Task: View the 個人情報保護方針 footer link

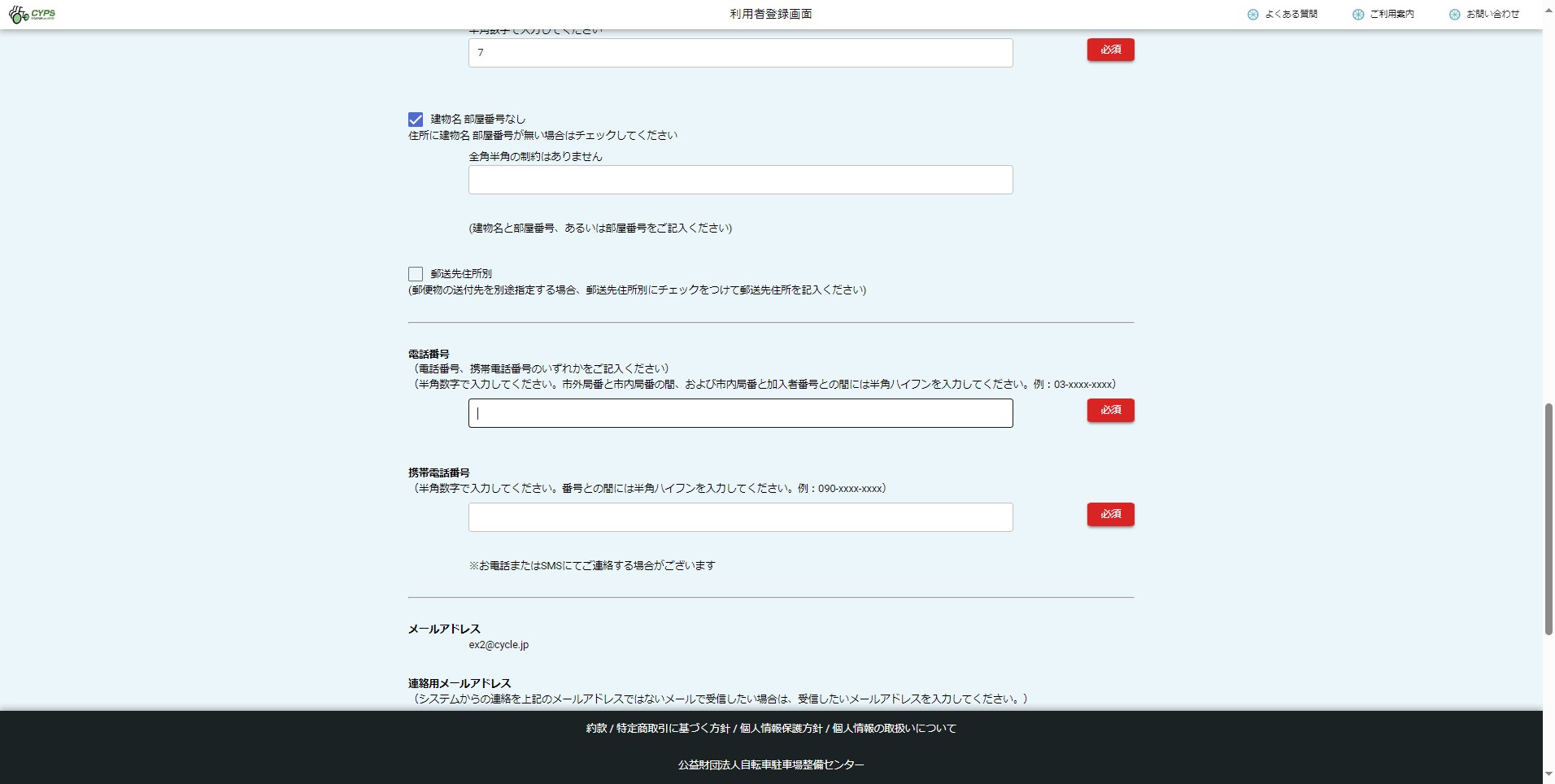Action: pos(781,729)
